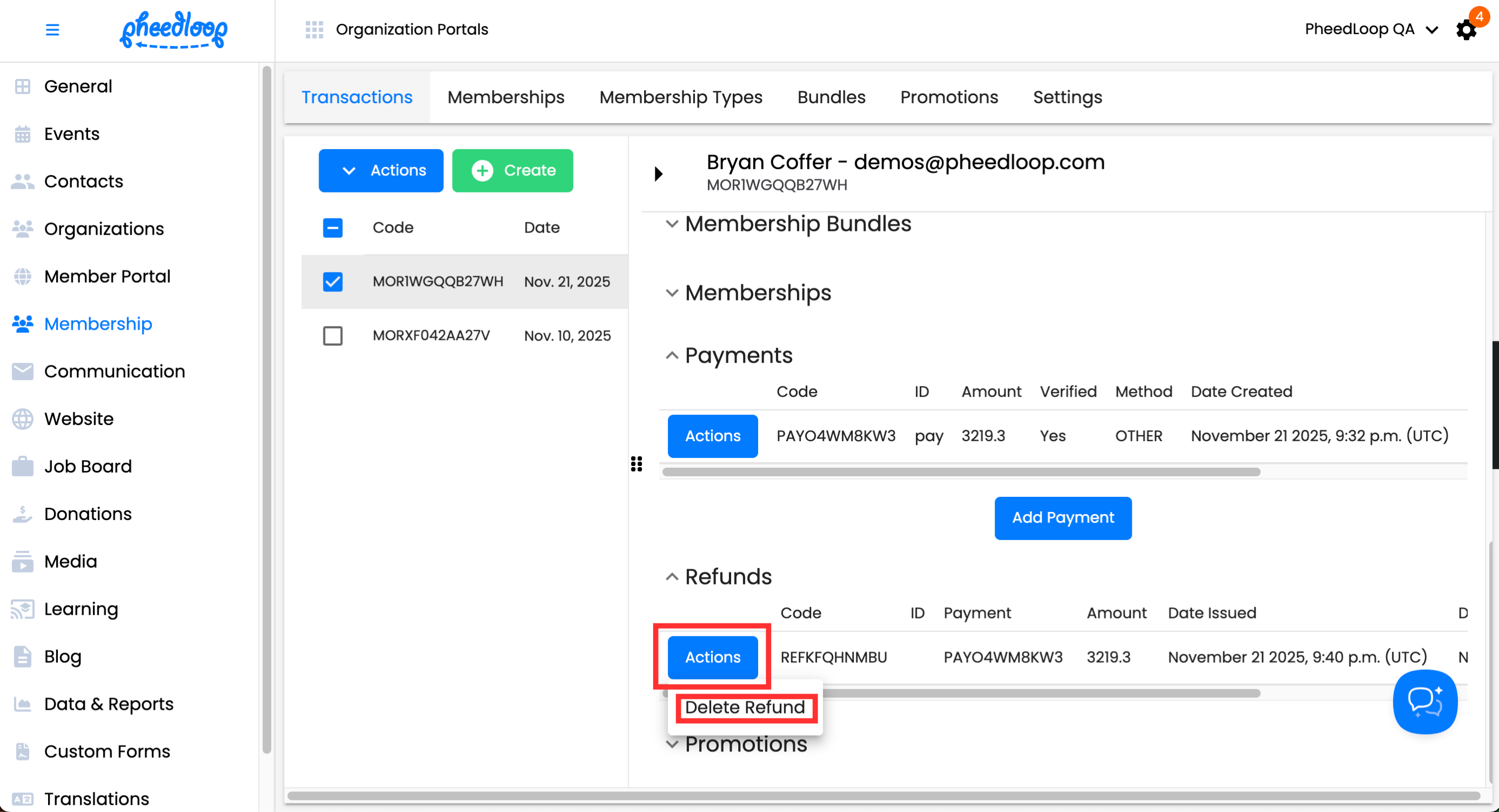This screenshot has width=1499, height=812.
Task: Expand the Membership Bundles section
Action: (x=672, y=224)
